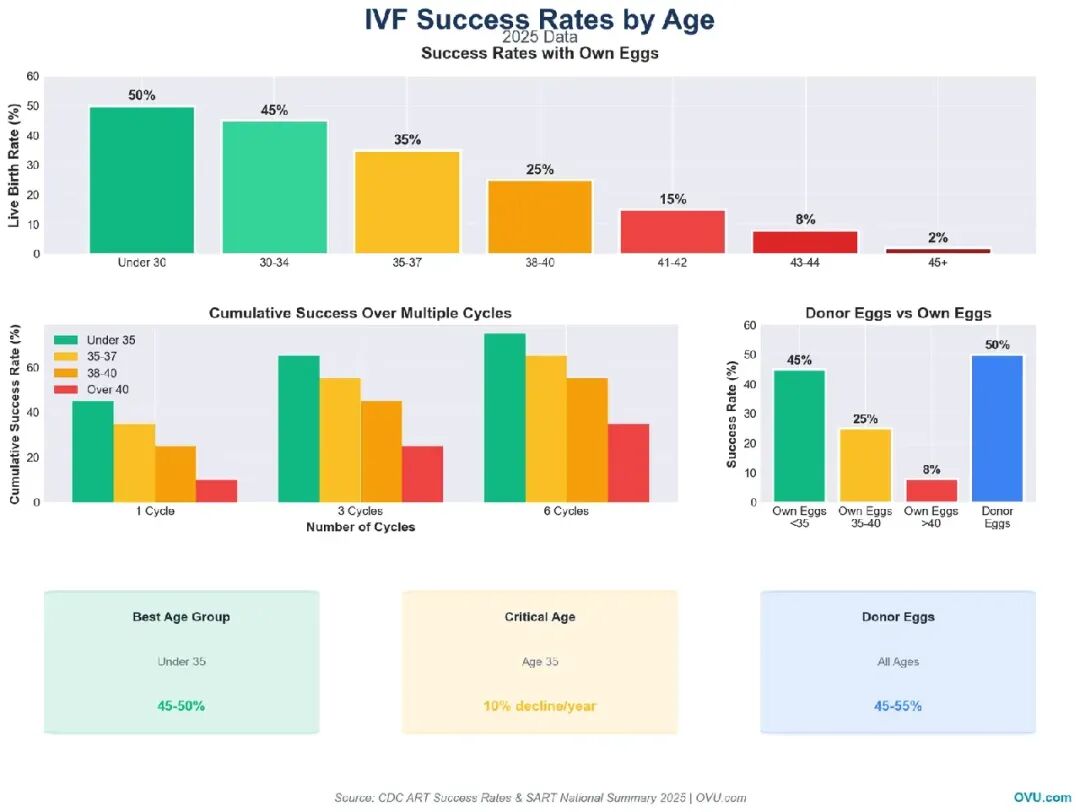The image size is (1080, 812).
Task: Click the green Under 35 legend swatch
Action: click(66, 340)
